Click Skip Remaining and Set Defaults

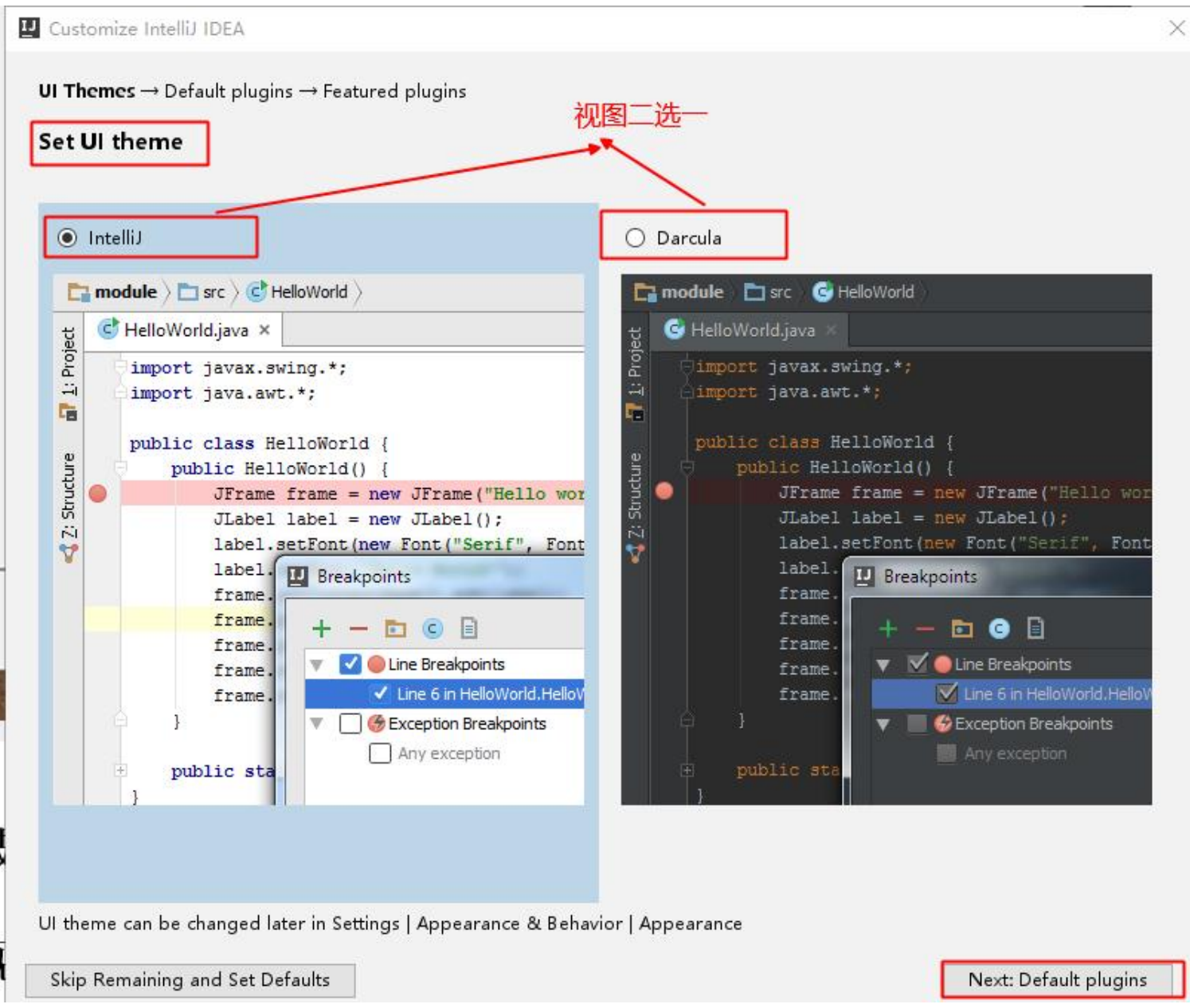tap(190, 980)
